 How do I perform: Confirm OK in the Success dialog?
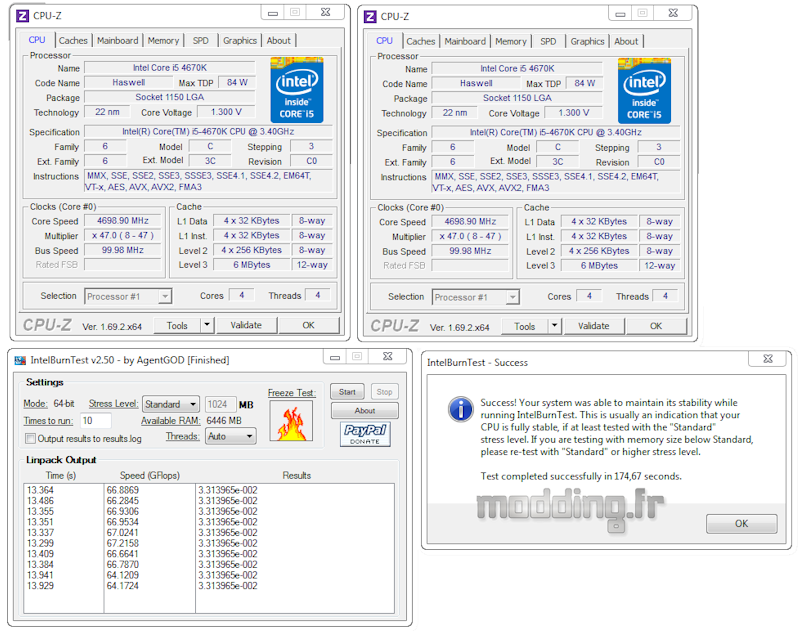point(741,523)
